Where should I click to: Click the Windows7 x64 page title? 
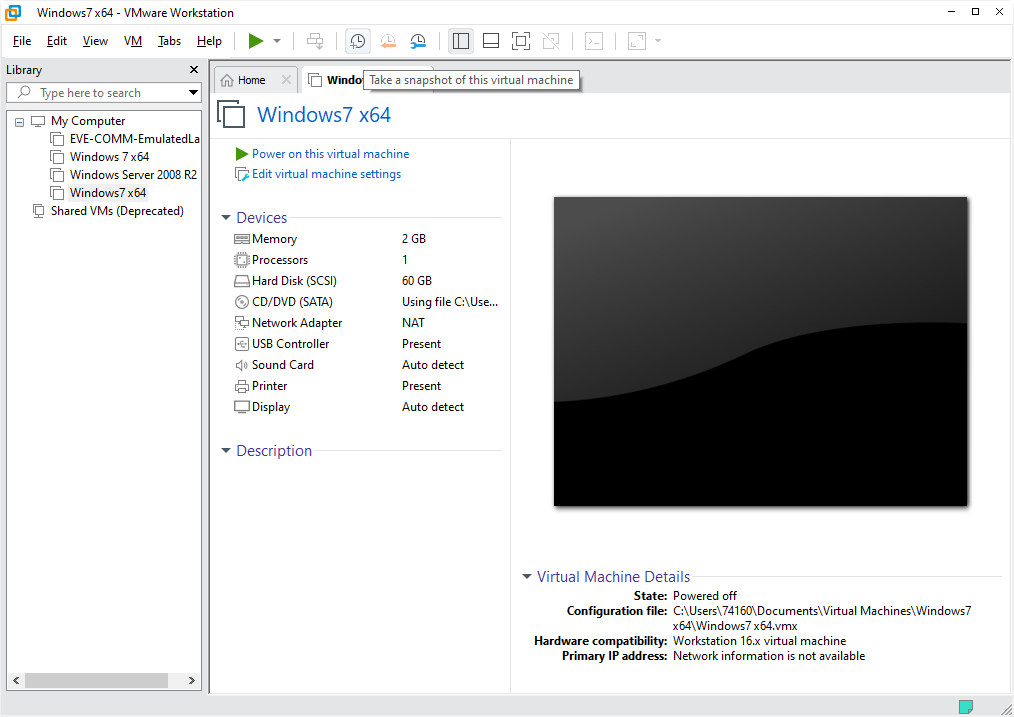324,114
